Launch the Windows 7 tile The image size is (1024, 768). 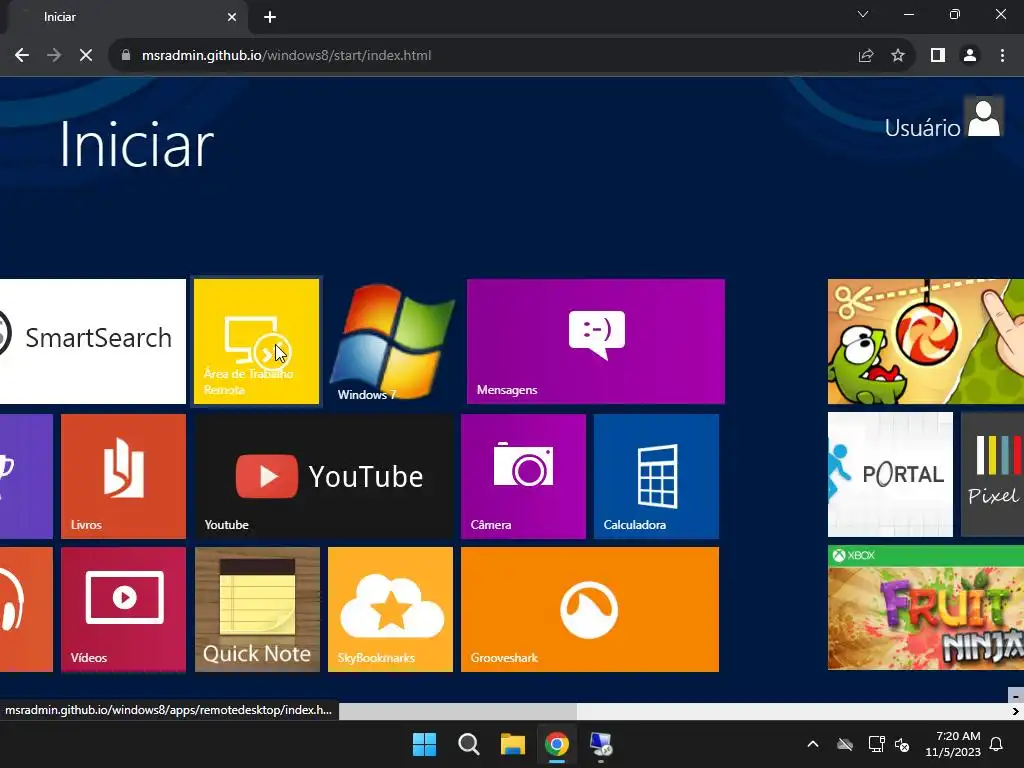pyautogui.click(x=391, y=341)
